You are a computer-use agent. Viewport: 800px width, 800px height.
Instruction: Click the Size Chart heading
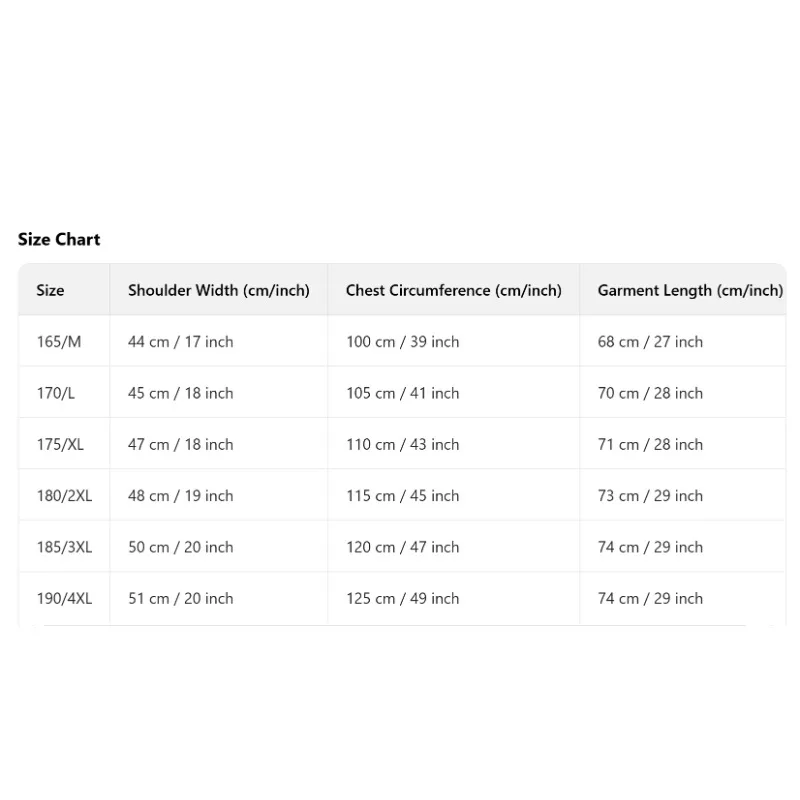pyautogui.click(x=59, y=239)
